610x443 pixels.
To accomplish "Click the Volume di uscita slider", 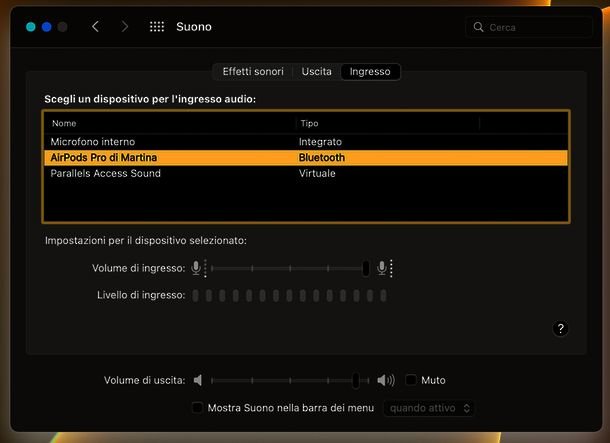I will 290,380.
